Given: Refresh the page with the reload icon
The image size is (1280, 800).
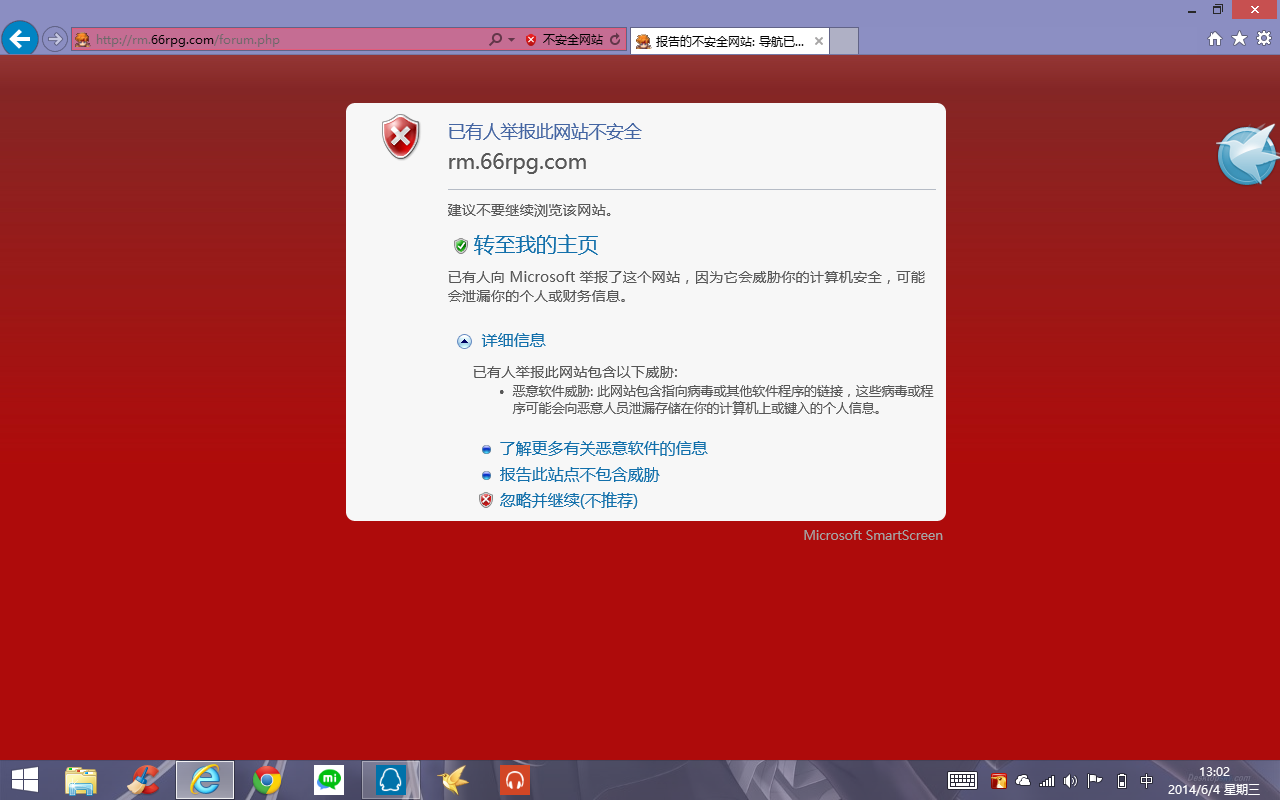Looking at the screenshot, I should click(615, 40).
